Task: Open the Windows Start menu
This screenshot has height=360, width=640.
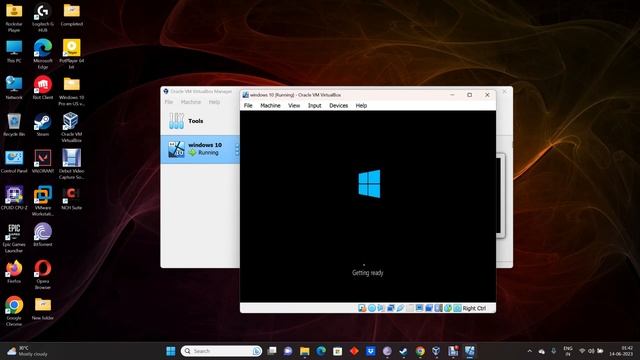Action: pyautogui.click(x=171, y=351)
